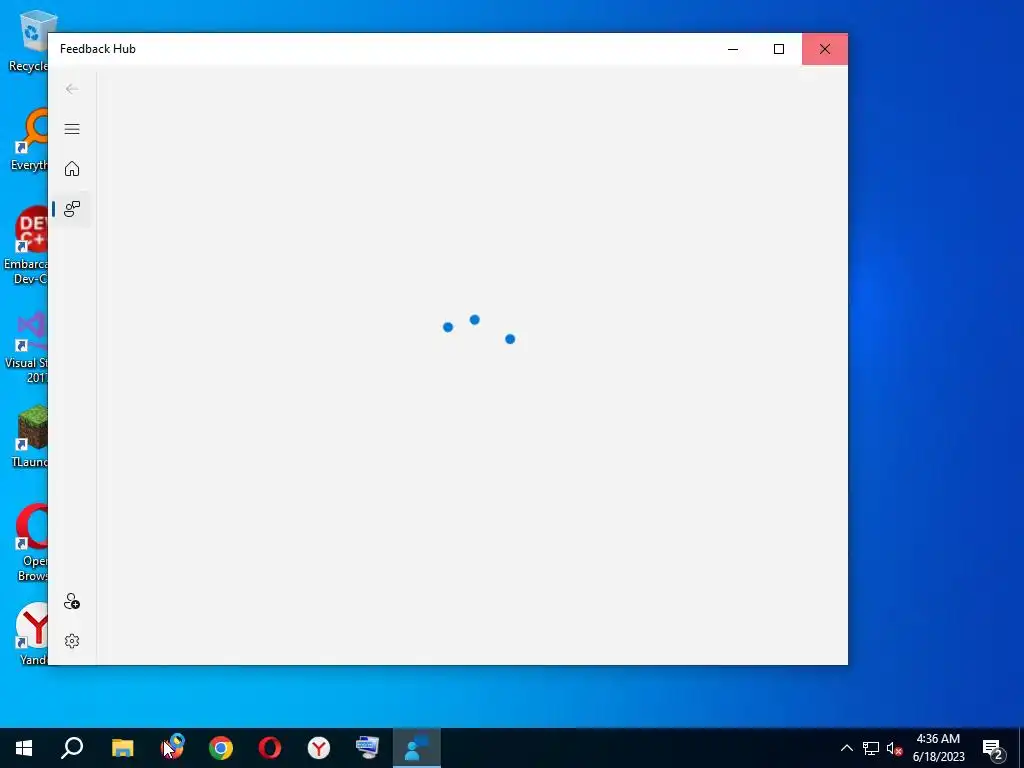Open taskbar Search magnifier

(72, 748)
